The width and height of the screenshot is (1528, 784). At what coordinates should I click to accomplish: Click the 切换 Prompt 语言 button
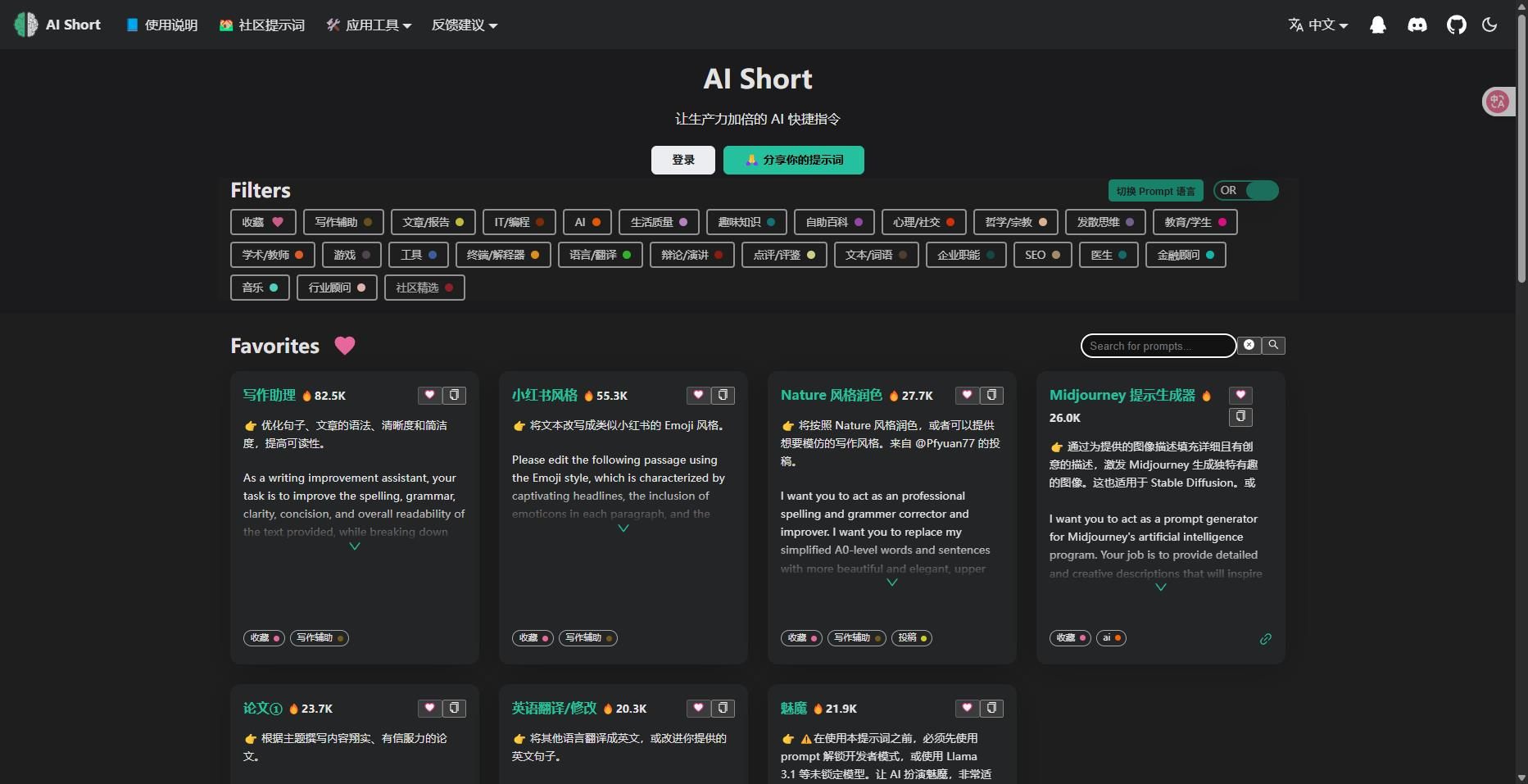coord(1155,191)
